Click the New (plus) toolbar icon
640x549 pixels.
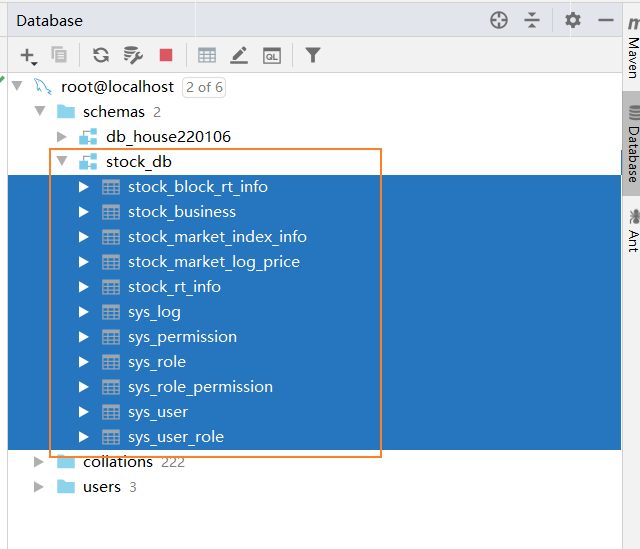29,56
